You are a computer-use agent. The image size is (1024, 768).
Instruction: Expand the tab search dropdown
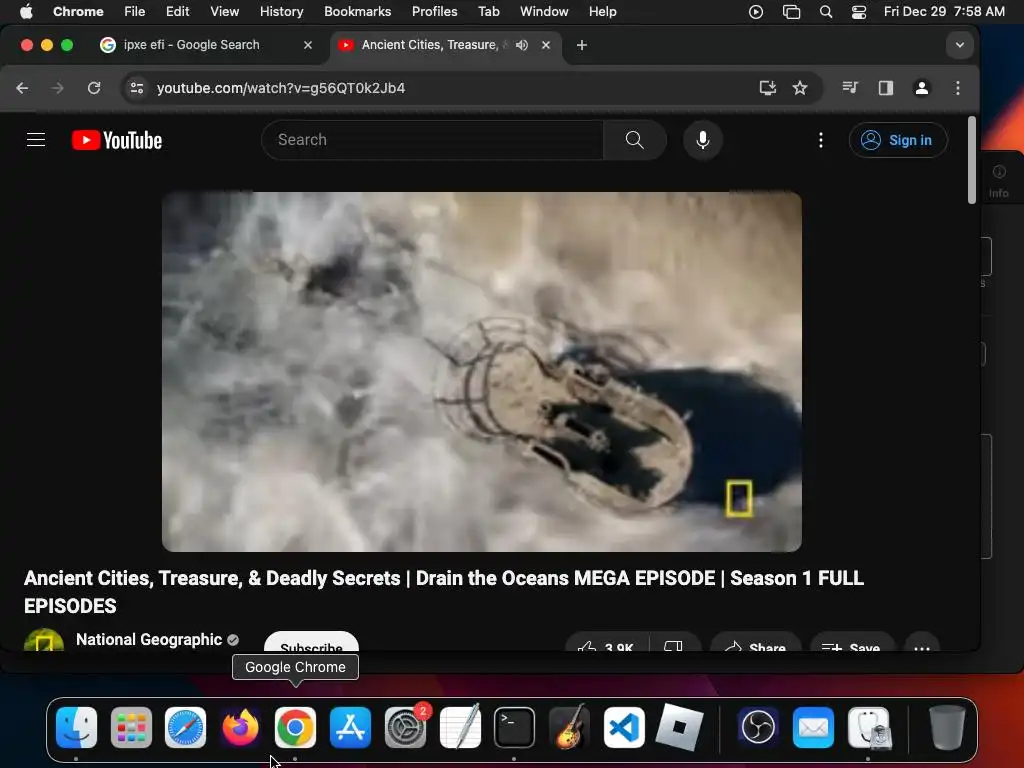959,44
